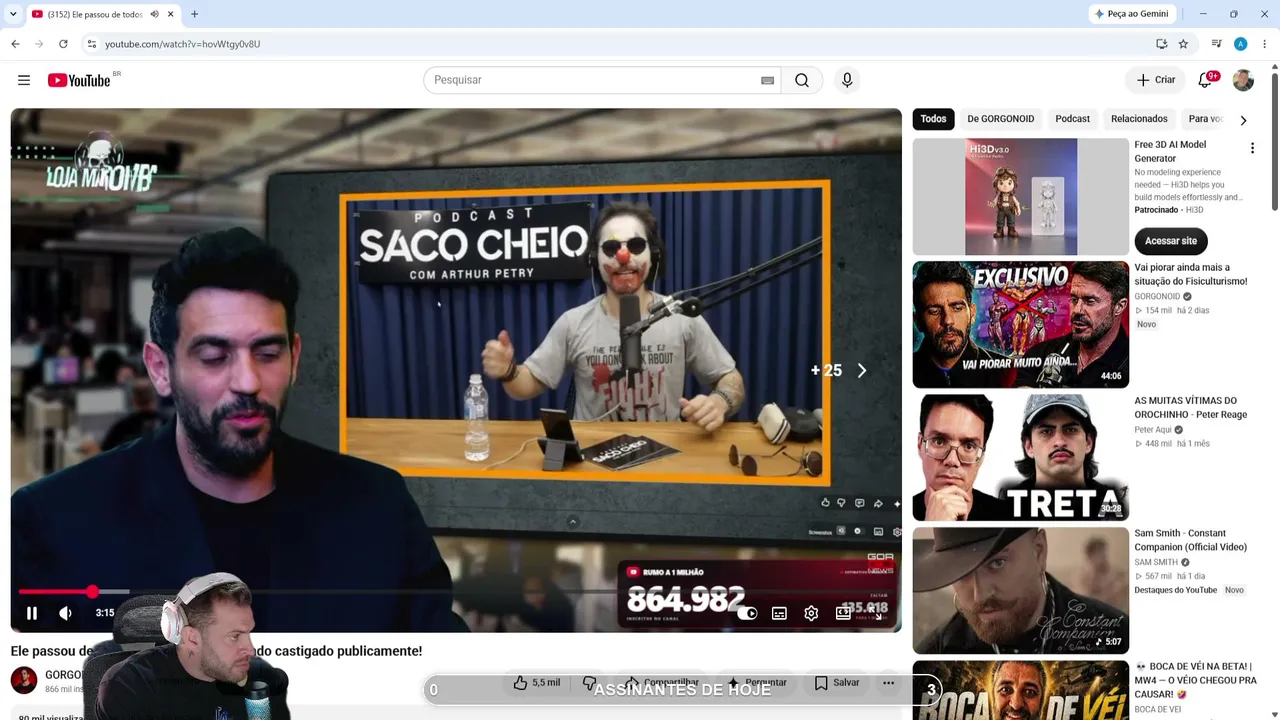Click the Acessar site button
Image resolution: width=1280 pixels, height=720 pixels.
(1170, 241)
